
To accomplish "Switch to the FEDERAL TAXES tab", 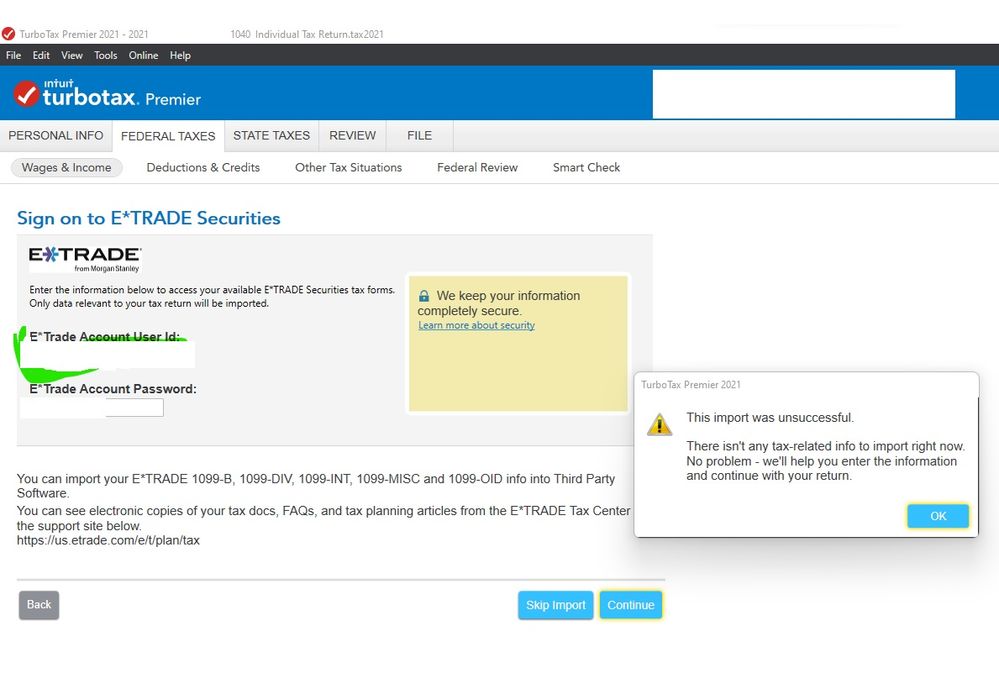I will [x=168, y=136].
